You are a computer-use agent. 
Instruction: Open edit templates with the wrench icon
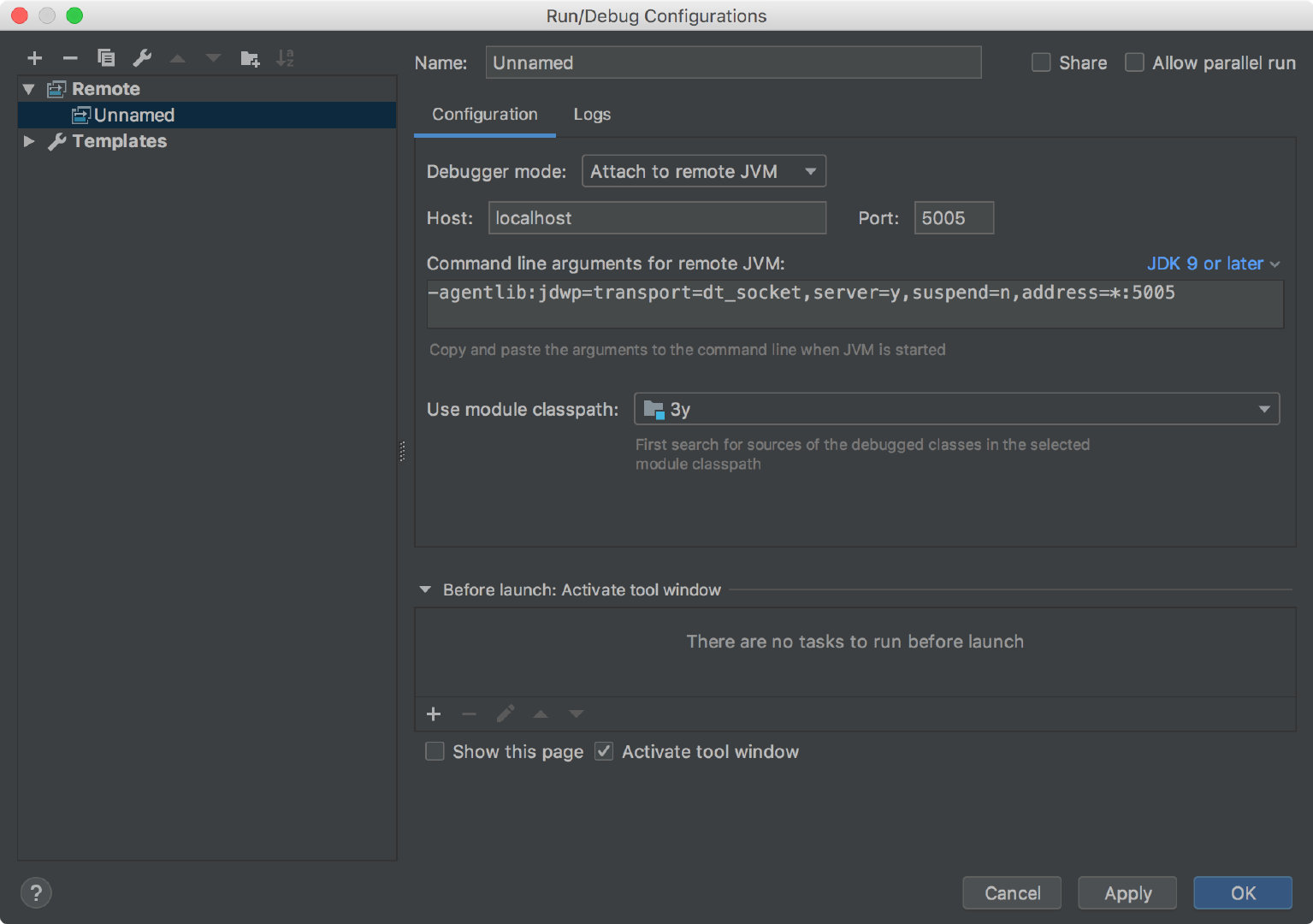pos(142,58)
